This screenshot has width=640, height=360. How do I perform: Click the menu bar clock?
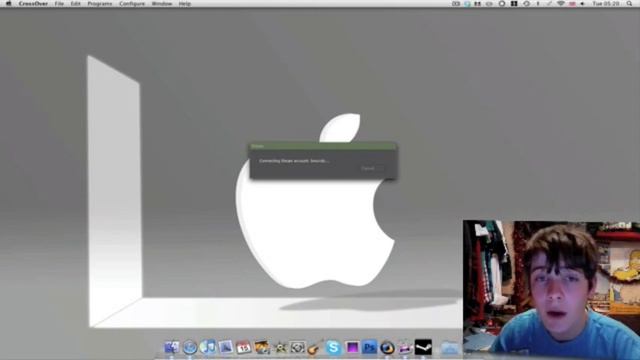click(606, 4)
